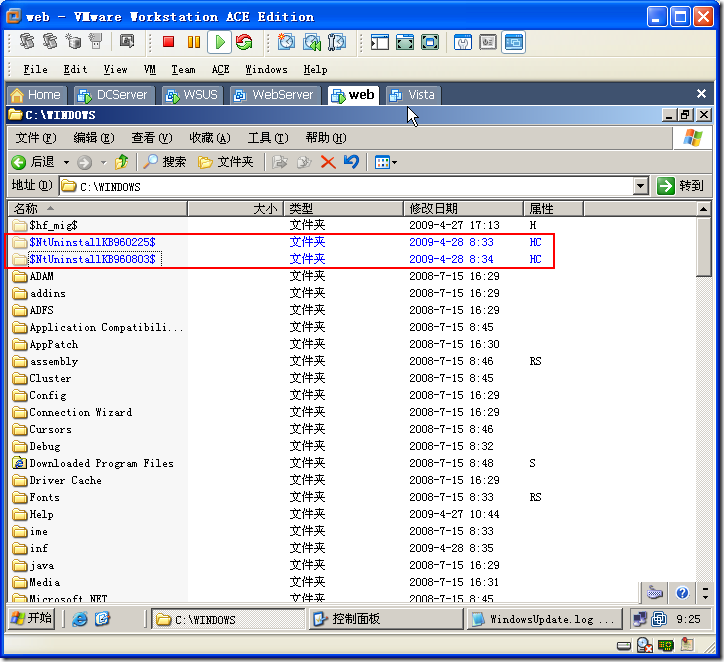Click the network tray icon beside the clock

click(640, 619)
